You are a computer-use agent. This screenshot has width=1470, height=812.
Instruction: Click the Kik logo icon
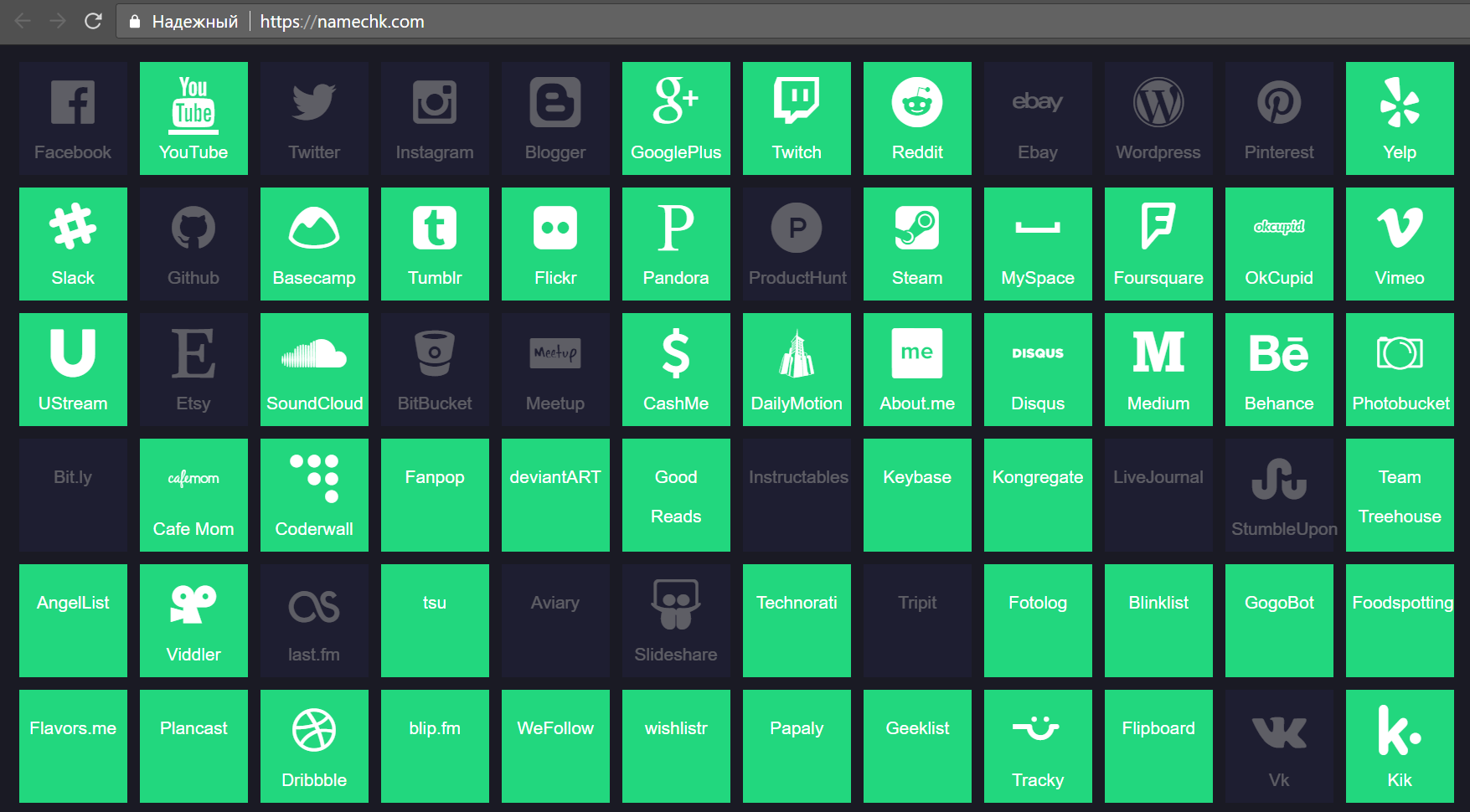tap(1400, 730)
